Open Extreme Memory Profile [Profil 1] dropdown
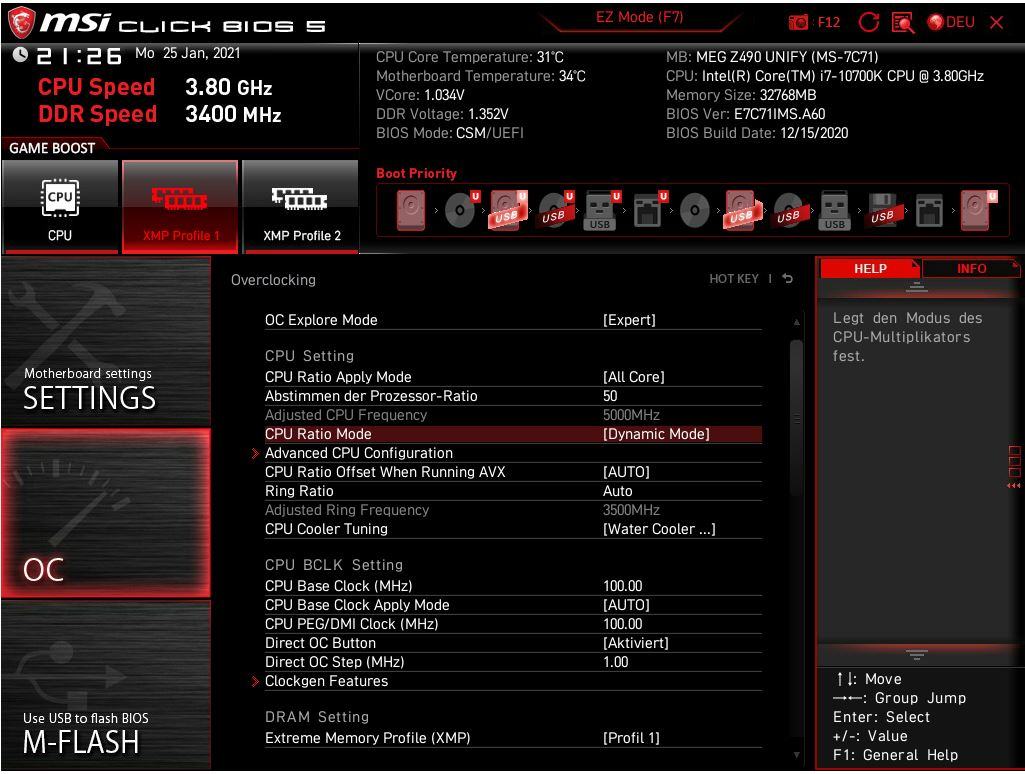 click(631, 738)
